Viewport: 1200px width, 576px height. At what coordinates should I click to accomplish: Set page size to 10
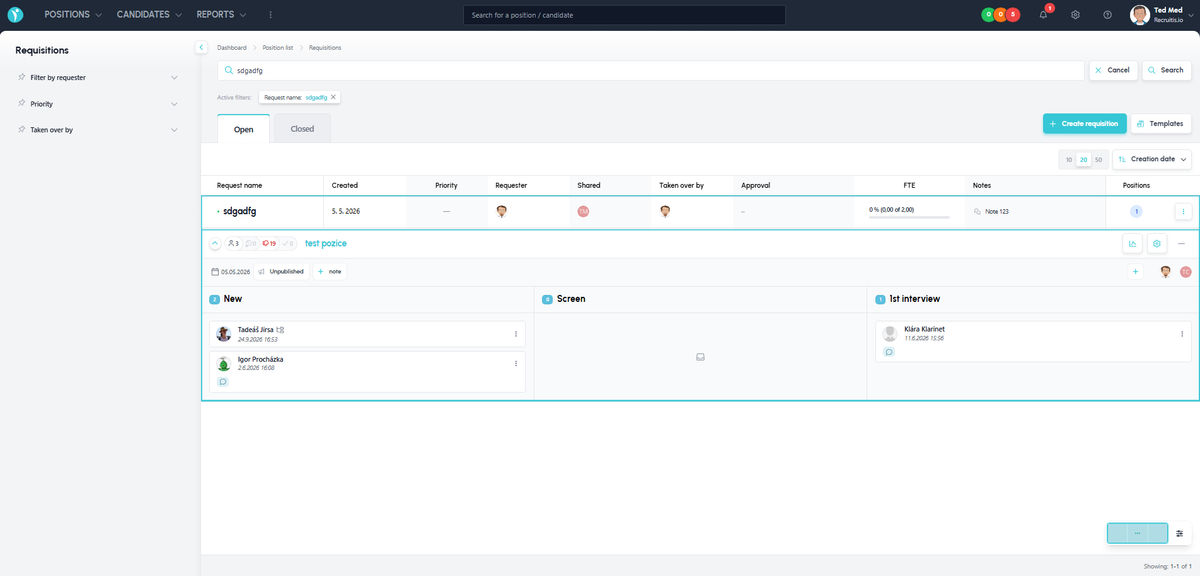pyautogui.click(x=1069, y=160)
